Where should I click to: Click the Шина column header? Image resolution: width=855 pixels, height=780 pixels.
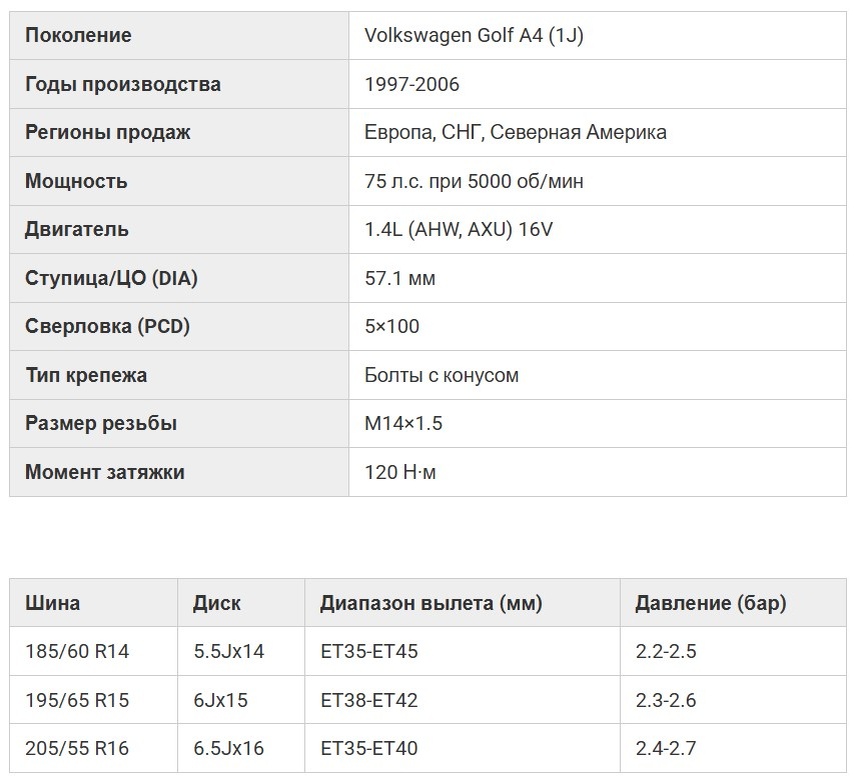pyautogui.click(x=53, y=603)
